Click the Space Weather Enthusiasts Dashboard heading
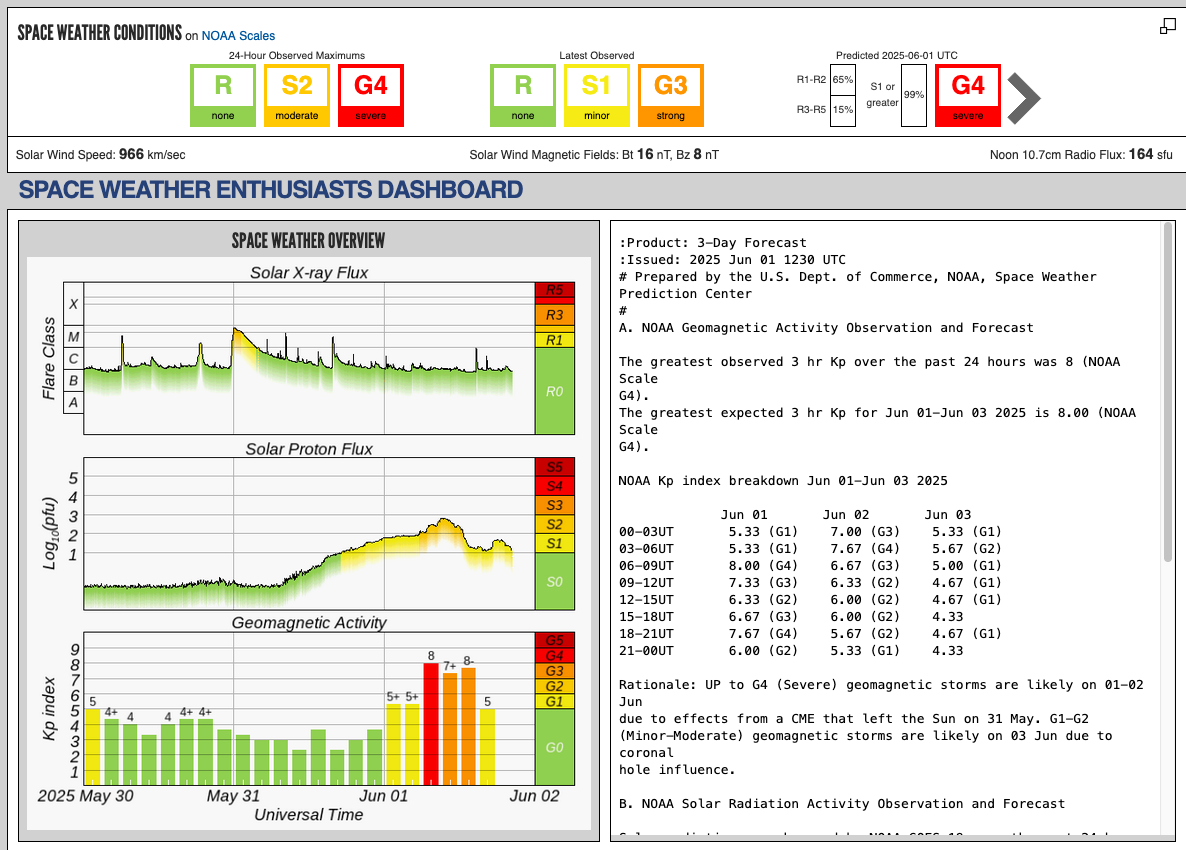Screen dimensions: 1186x850 point(271,189)
